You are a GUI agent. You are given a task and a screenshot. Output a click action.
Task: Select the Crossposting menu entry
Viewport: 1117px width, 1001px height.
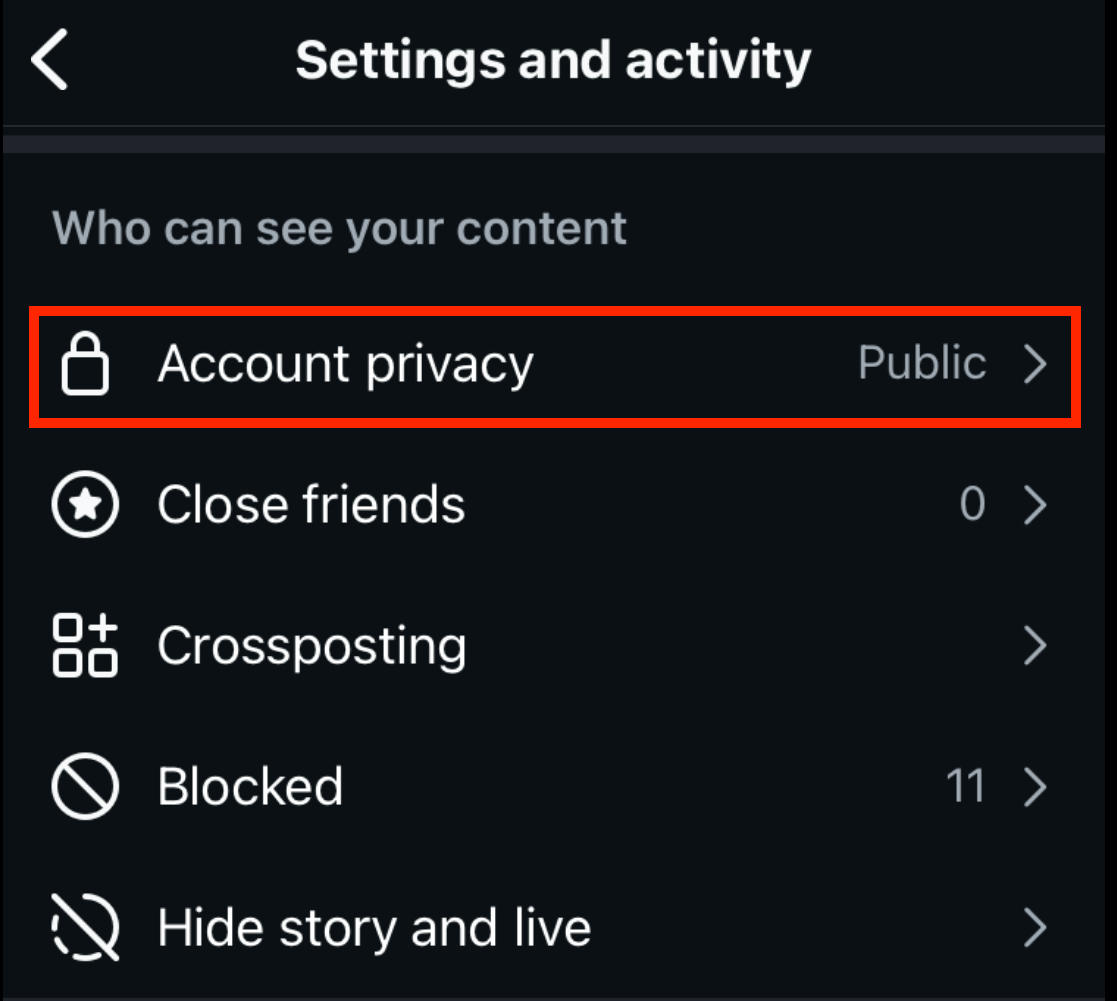tap(311, 646)
